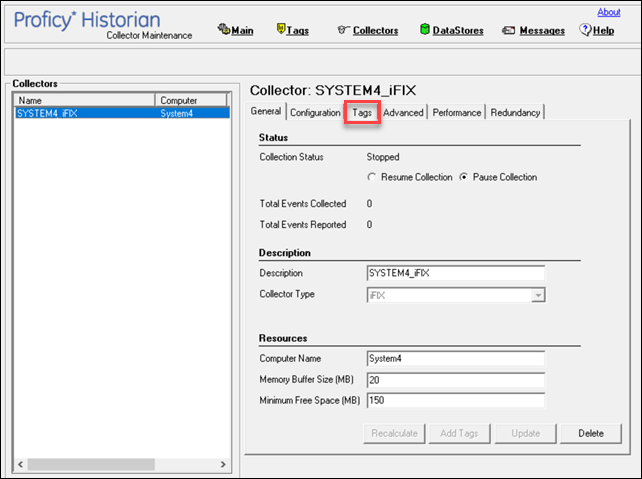Click the green DataStores icon
The image size is (642, 479).
pyautogui.click(x=425, y=29)
